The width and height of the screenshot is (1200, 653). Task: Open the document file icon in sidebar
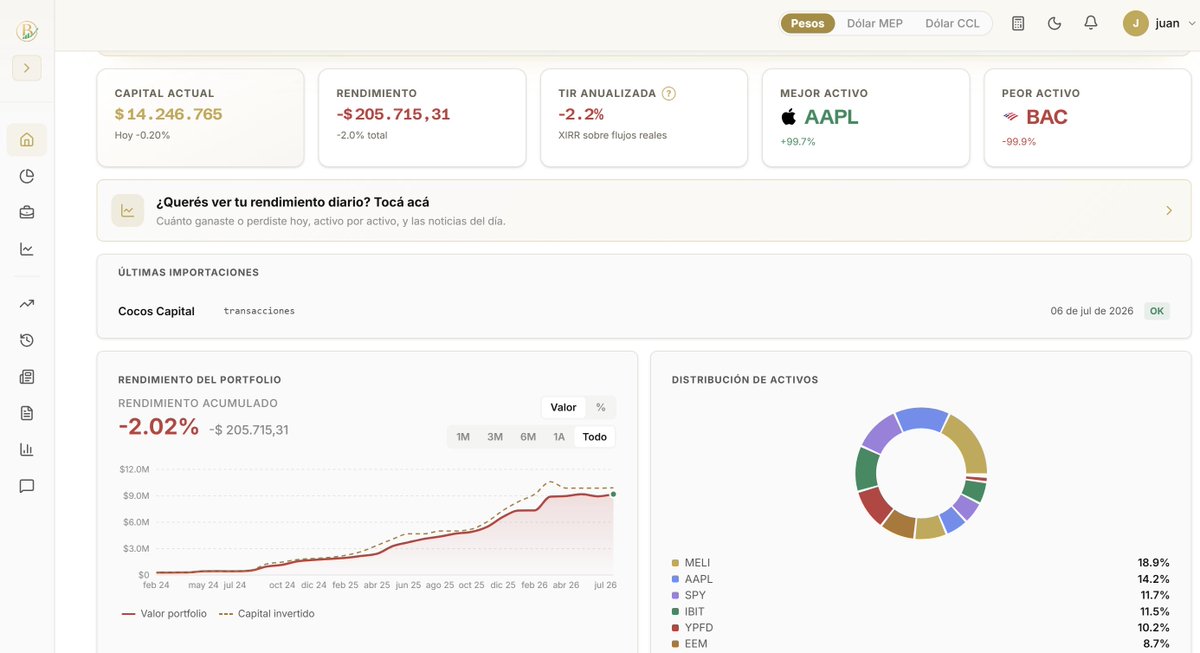[x=27, y=413]
